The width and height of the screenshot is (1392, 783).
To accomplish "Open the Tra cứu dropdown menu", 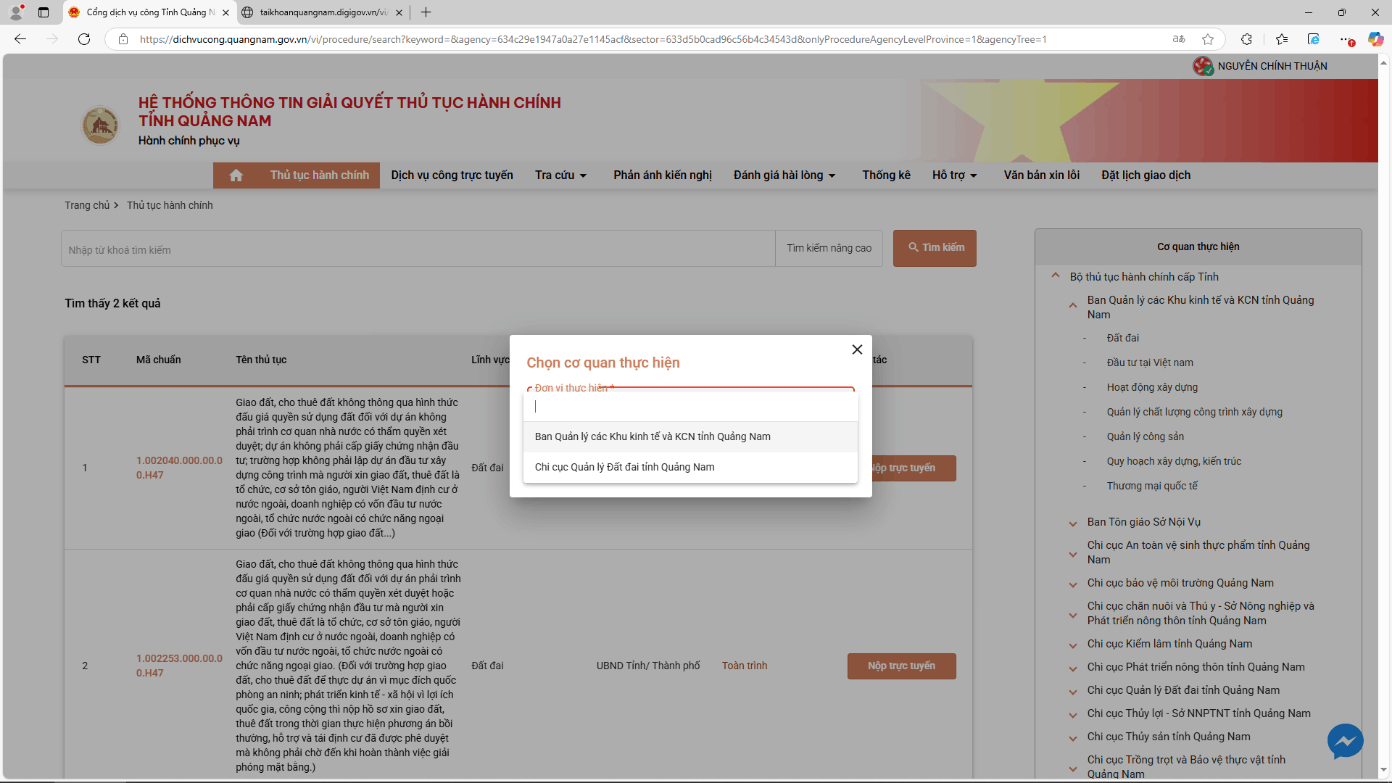I will (x=560, y=175).
